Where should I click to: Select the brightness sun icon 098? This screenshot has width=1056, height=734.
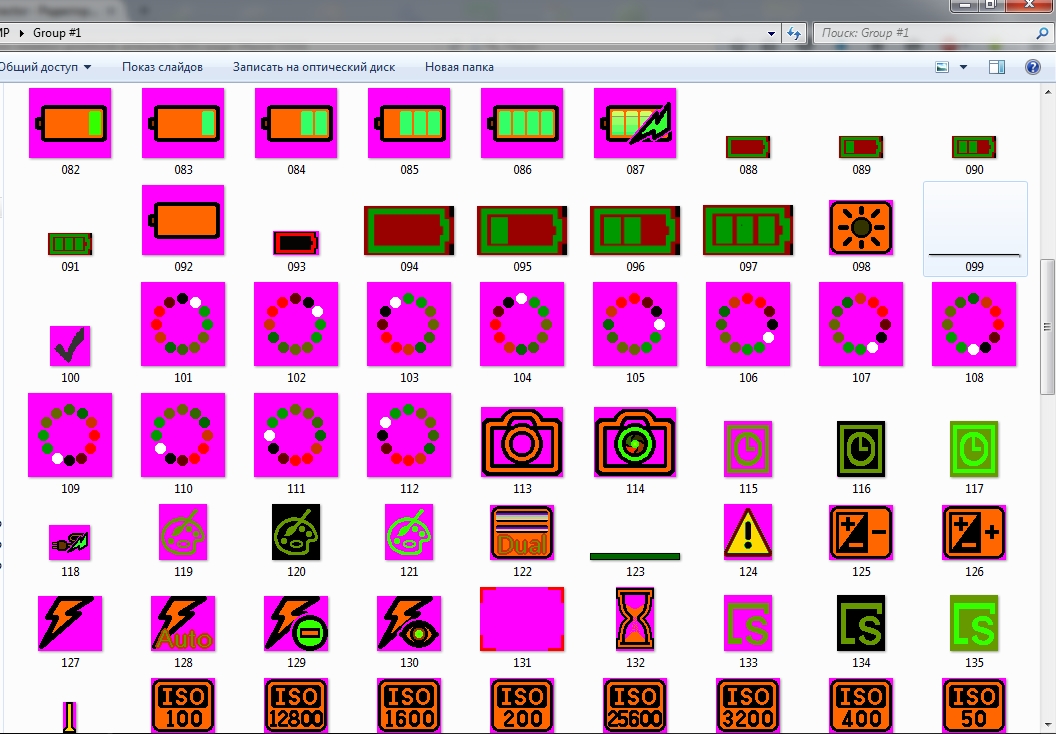point(861,227)
